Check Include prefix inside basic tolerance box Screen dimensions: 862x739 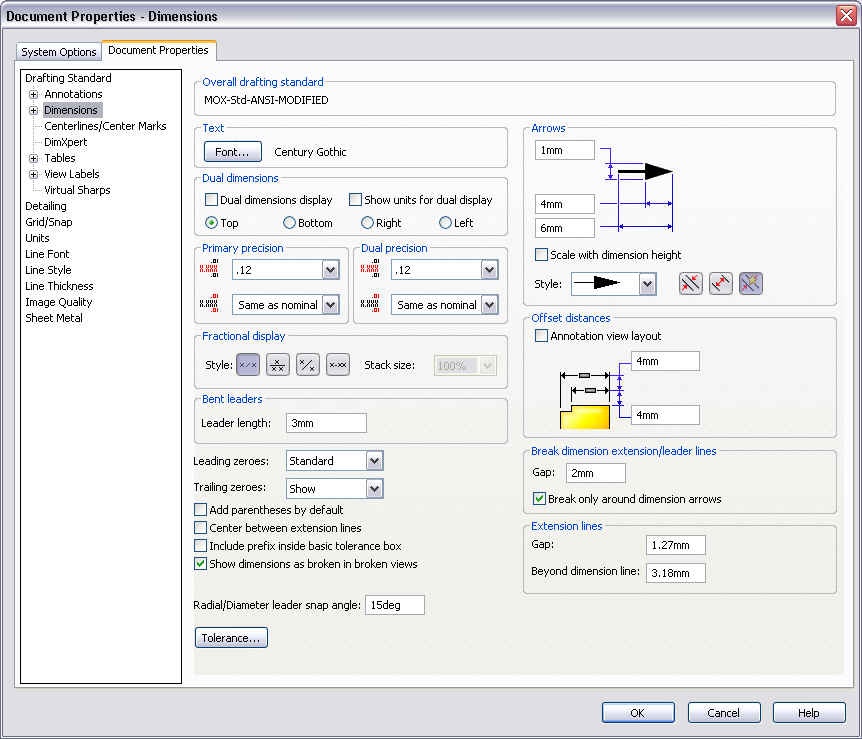click(x=201, y=546)
